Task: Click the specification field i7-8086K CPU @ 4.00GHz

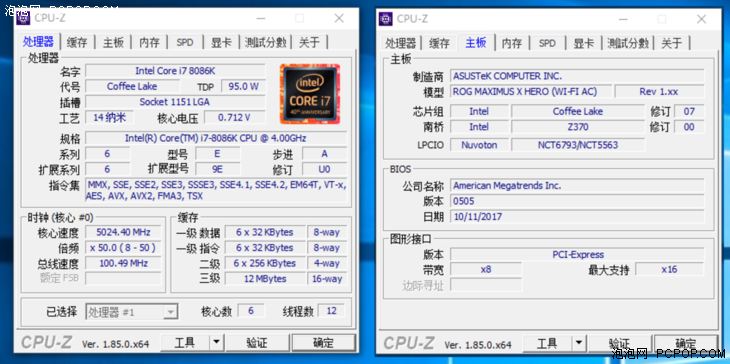Action: [216, 138]
